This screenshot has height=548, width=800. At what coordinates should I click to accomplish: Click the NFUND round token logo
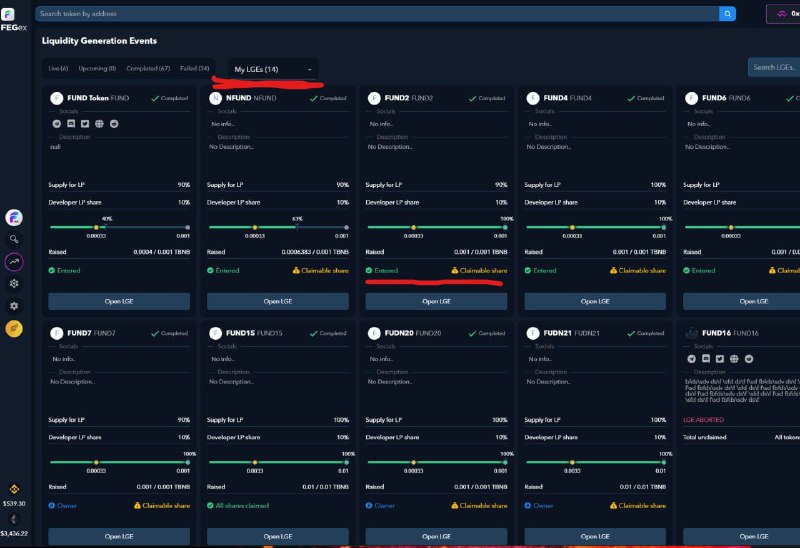tap(215, 98)
